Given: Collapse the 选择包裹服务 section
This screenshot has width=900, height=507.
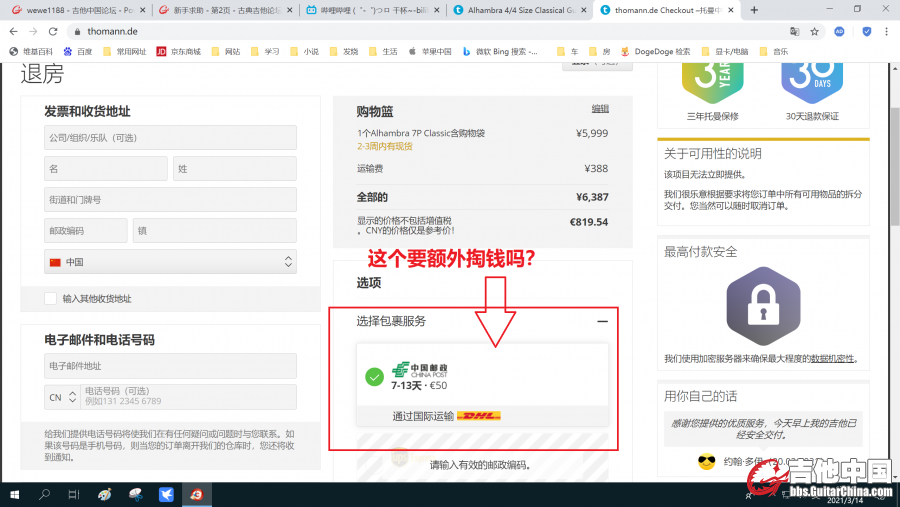Looking at the screenshot, I should 602,321.
